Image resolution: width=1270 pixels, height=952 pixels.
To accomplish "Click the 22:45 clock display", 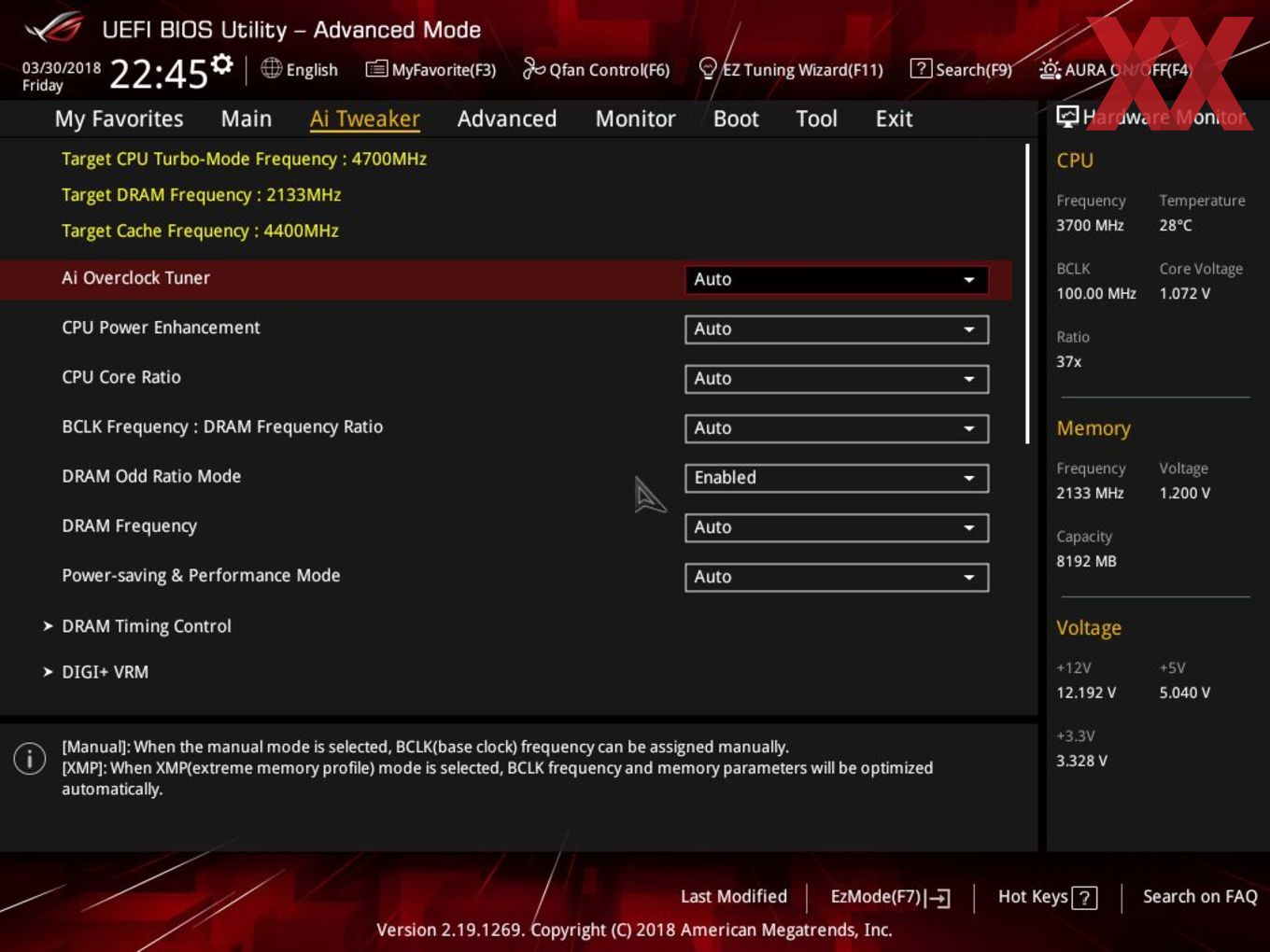I will (x=158, y=73).
